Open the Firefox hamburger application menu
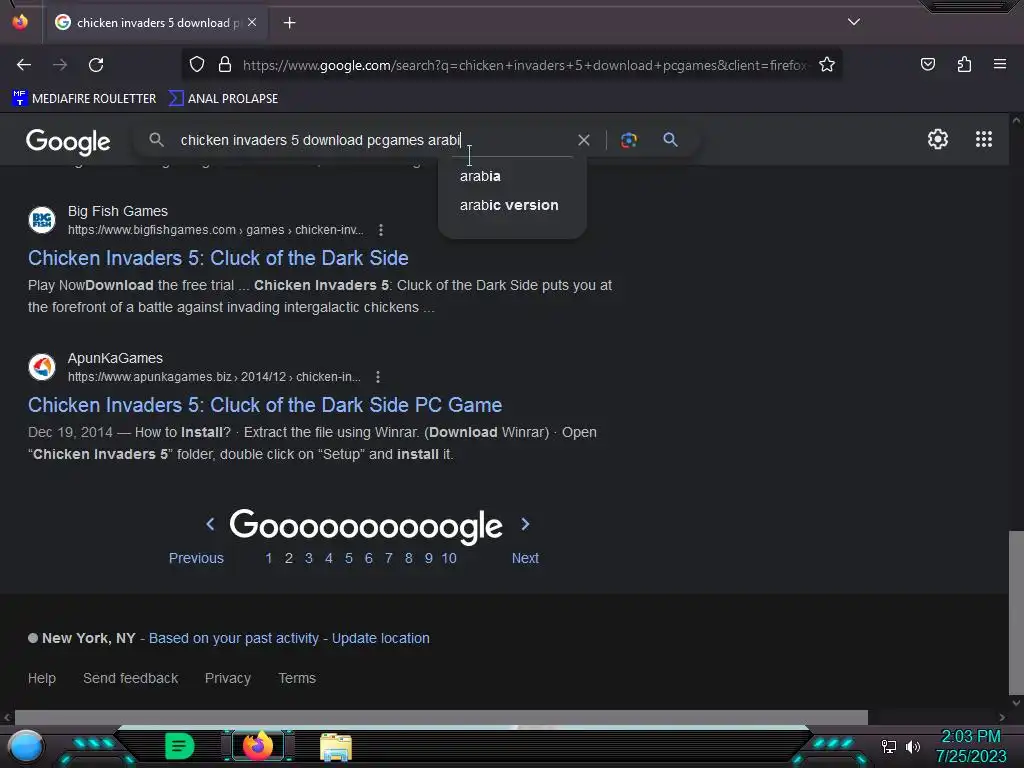This screenshot has width=1024, height=768. point(1000,64)
